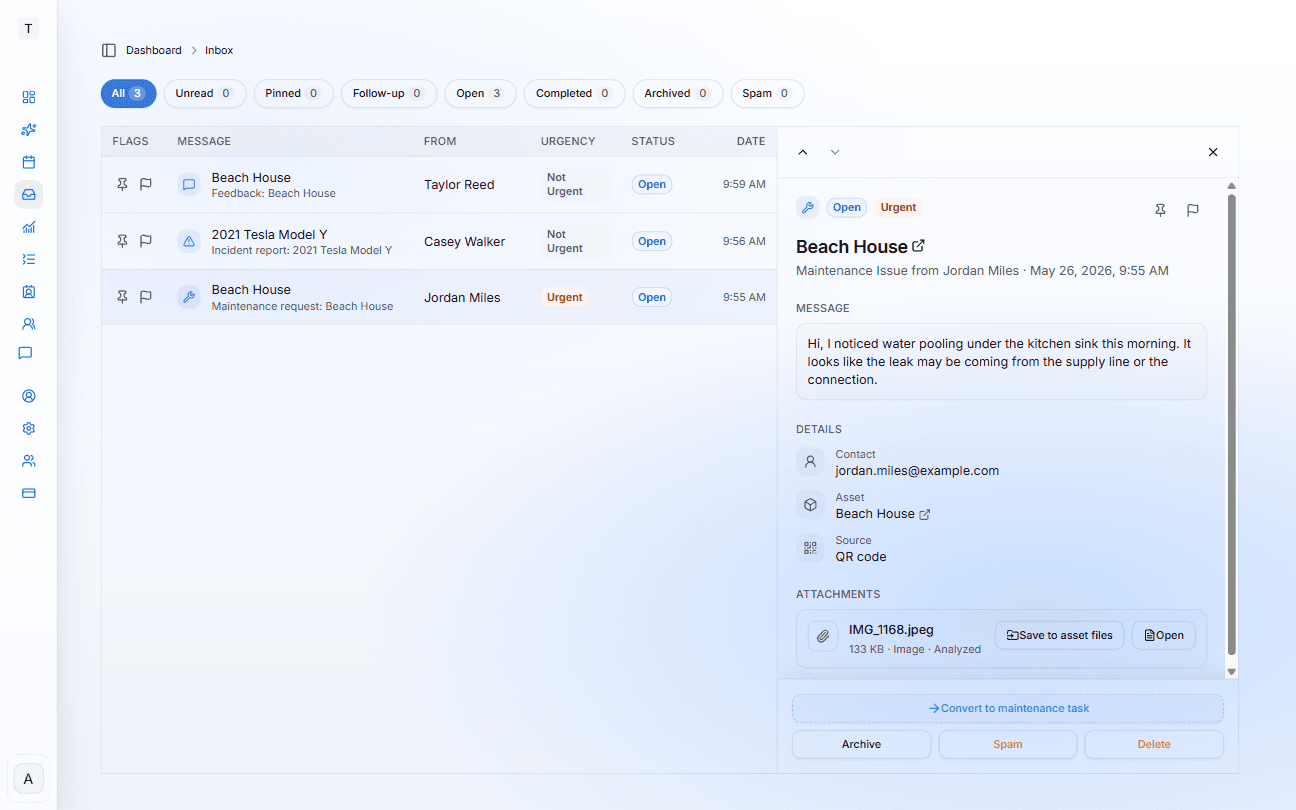Image resolution: width=1296 pixels, height=810 pixels.
Task: Open the analytics chart icon in sidebar
Action: point(29,227)
